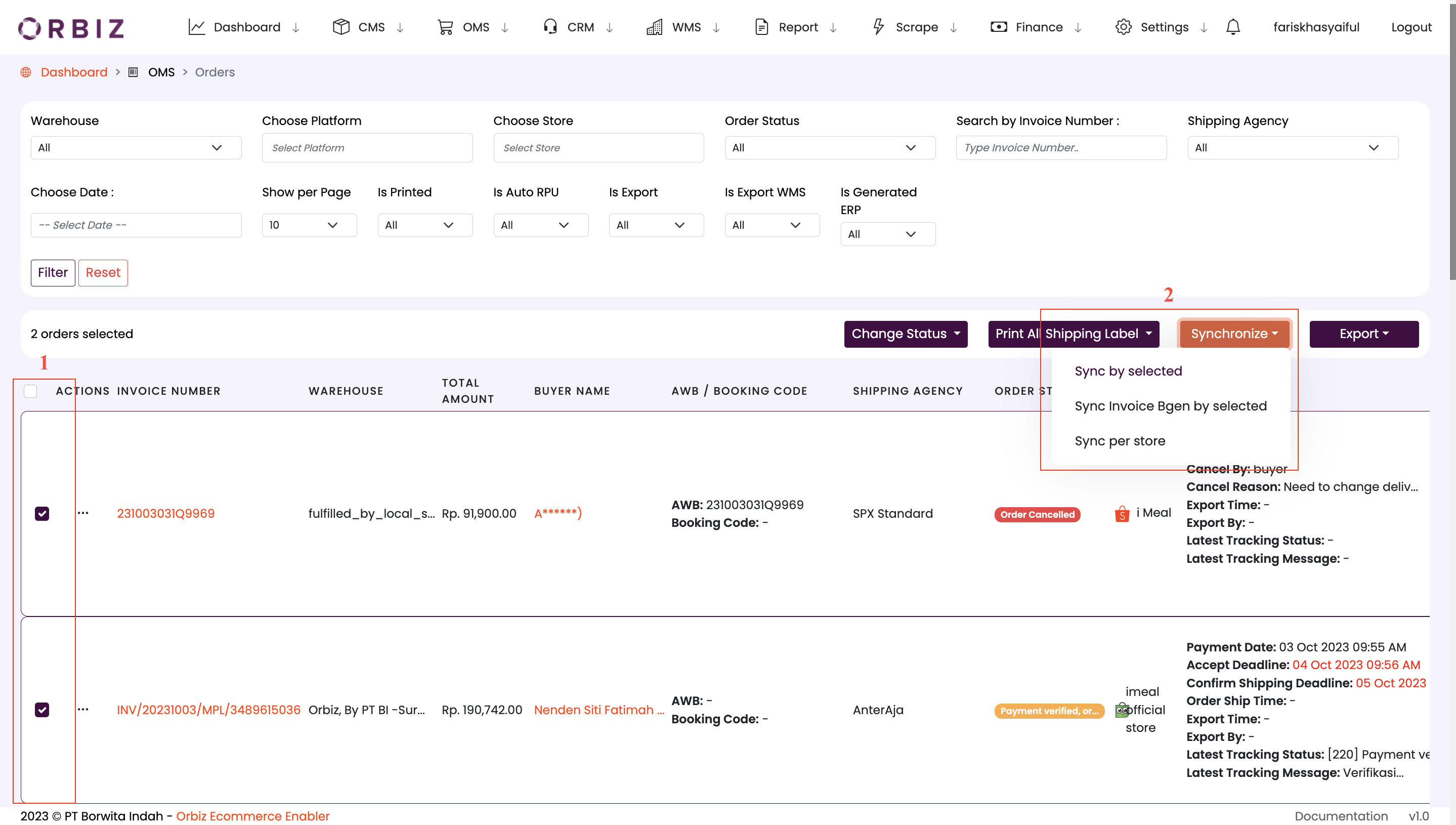Viewport: 1456px width, 825px height.
Task: Click the Scrape lightning bolt icon
Action: point(878,27)
